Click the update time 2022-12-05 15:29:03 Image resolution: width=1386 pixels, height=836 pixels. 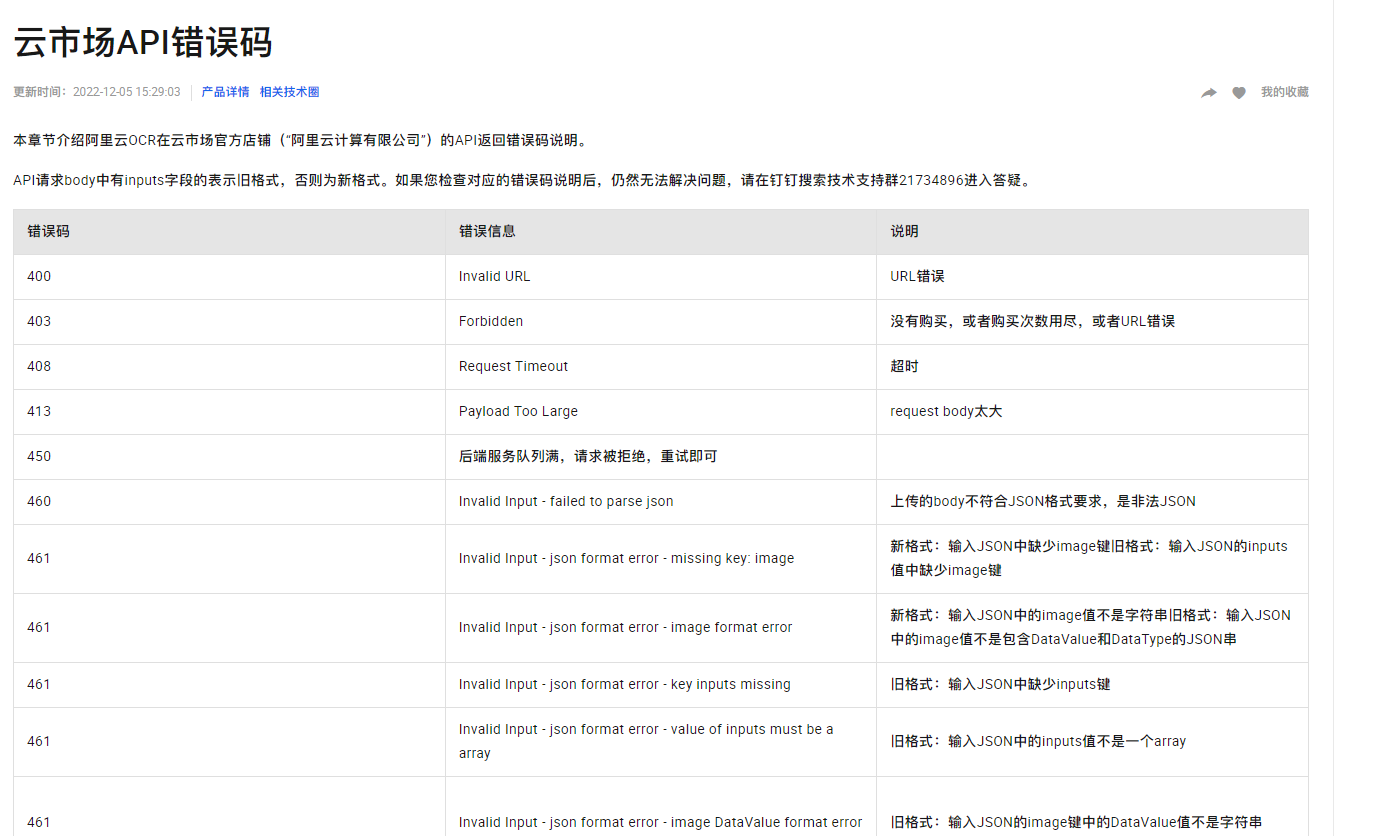(x=127, y=92)
